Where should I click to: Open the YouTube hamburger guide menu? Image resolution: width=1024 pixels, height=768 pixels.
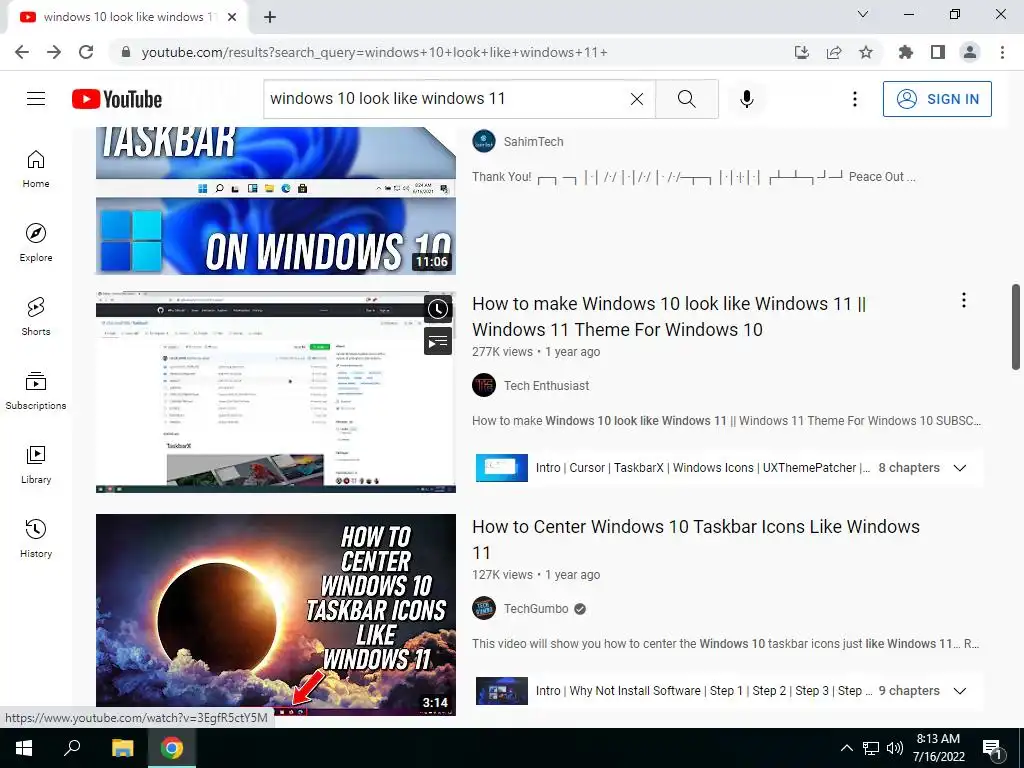pos(36,99)
